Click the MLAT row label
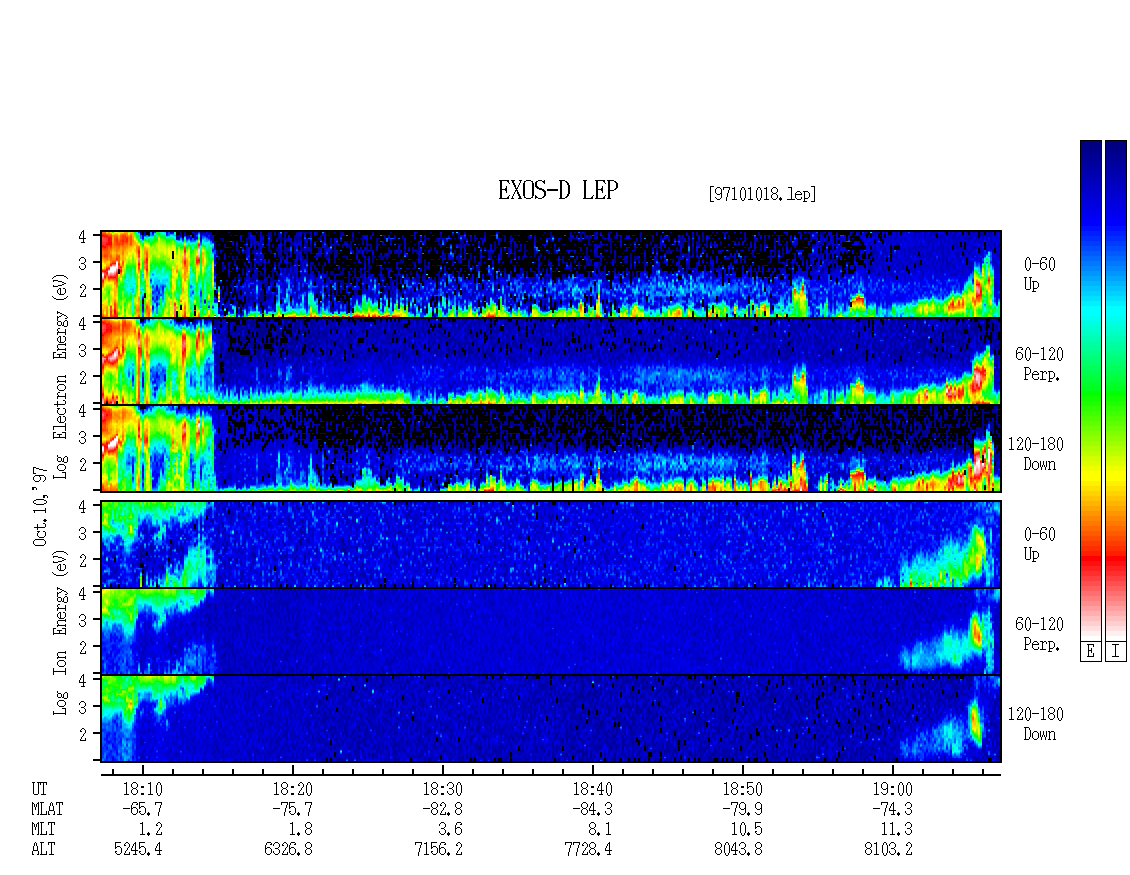Screen dimensions: 1130x875 (x=47, y=809)
